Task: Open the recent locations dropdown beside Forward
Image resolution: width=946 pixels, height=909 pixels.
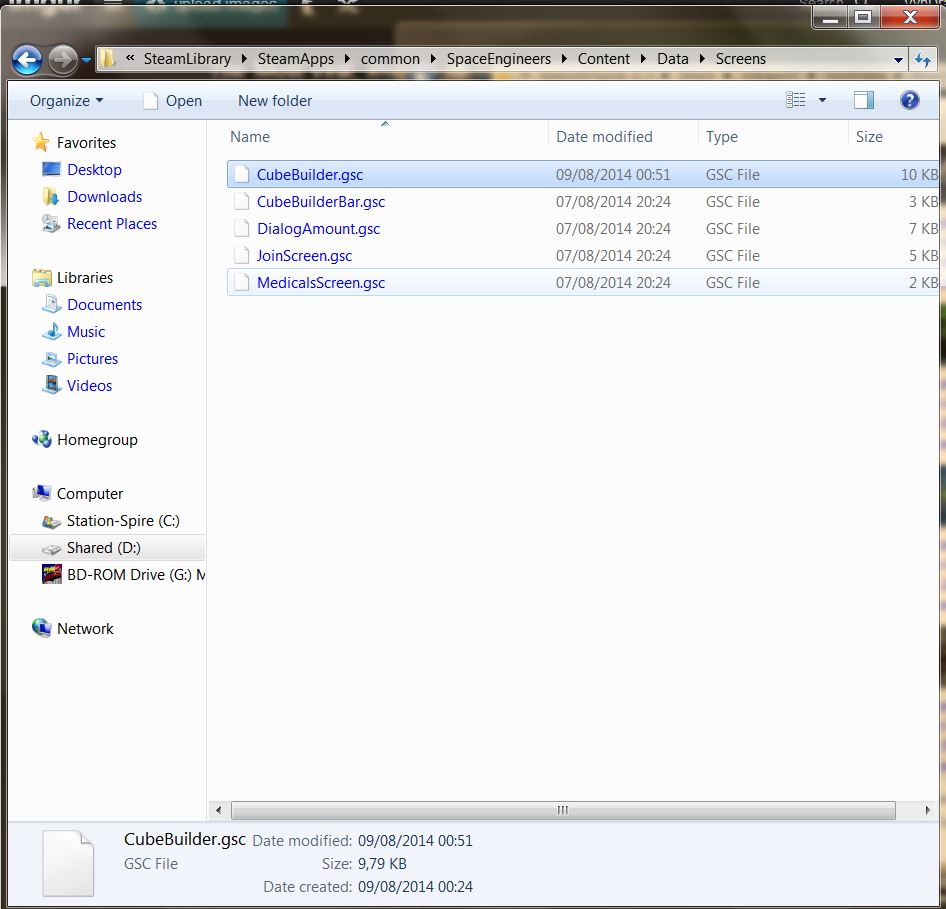Action: click(x=86, y=60)
